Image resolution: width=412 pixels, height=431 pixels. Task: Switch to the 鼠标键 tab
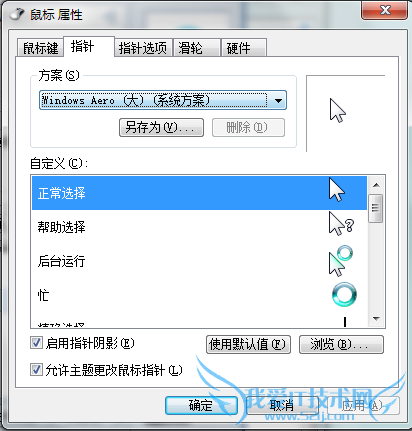[x=40, y=48]
